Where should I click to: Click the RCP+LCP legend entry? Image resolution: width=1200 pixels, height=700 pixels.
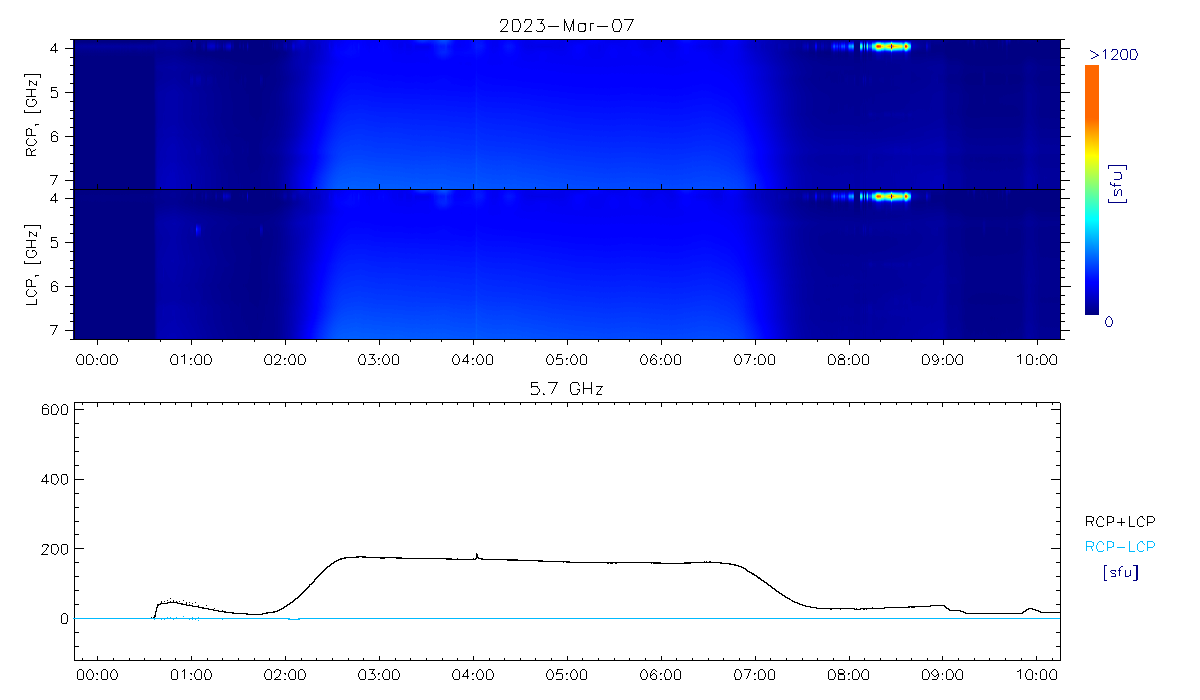point(1120,521)
